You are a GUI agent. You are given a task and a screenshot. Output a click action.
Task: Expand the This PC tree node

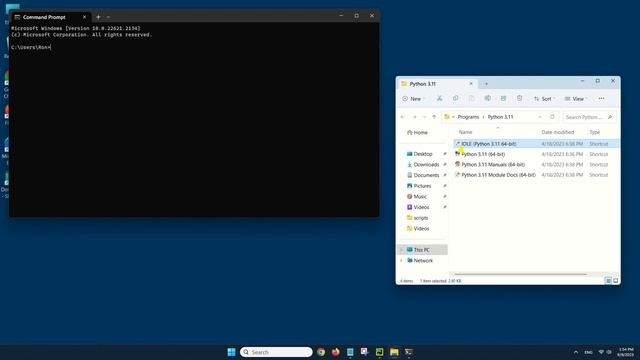pos(401,250)
